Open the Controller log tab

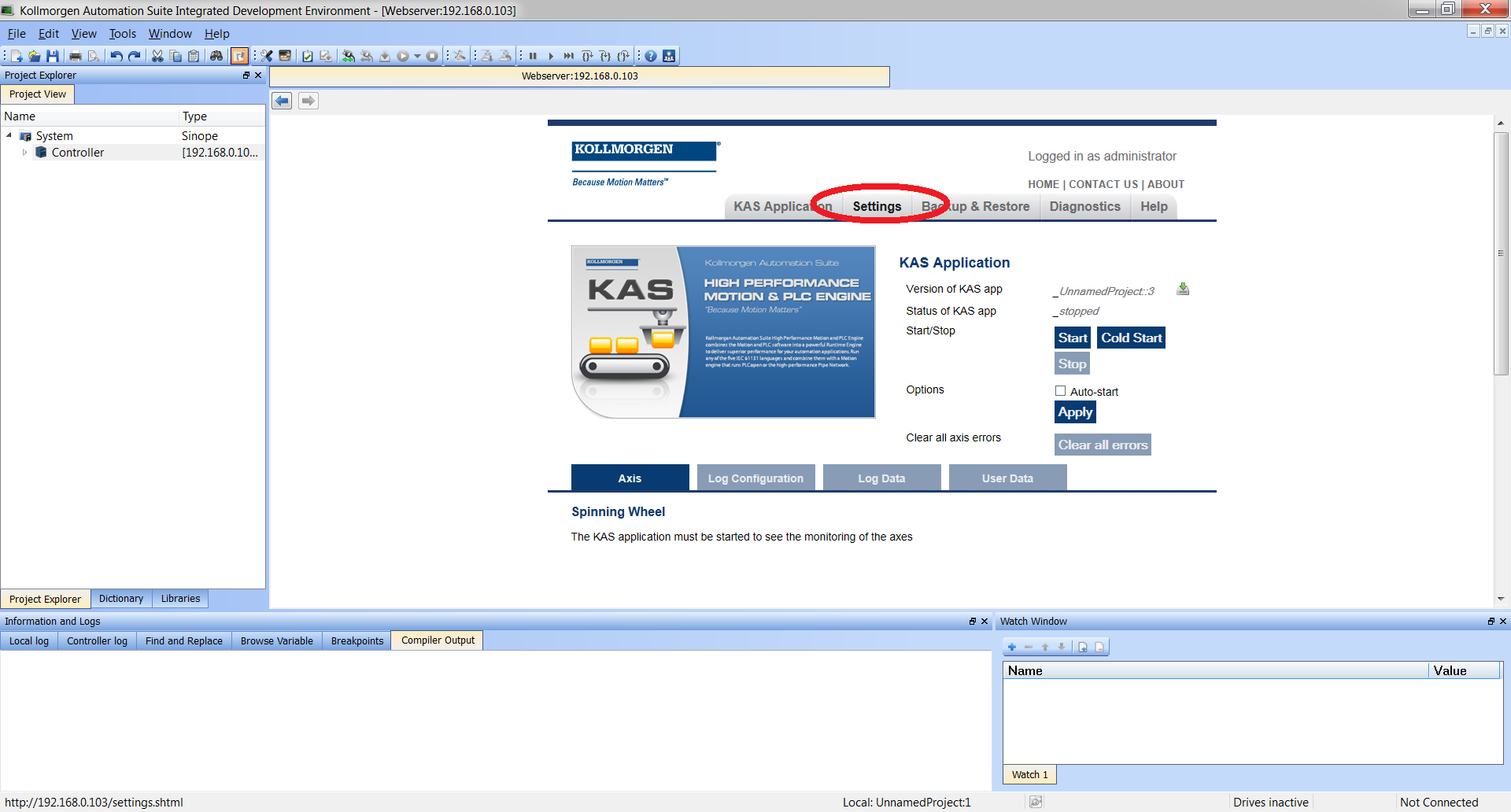[x=97, y=641]
